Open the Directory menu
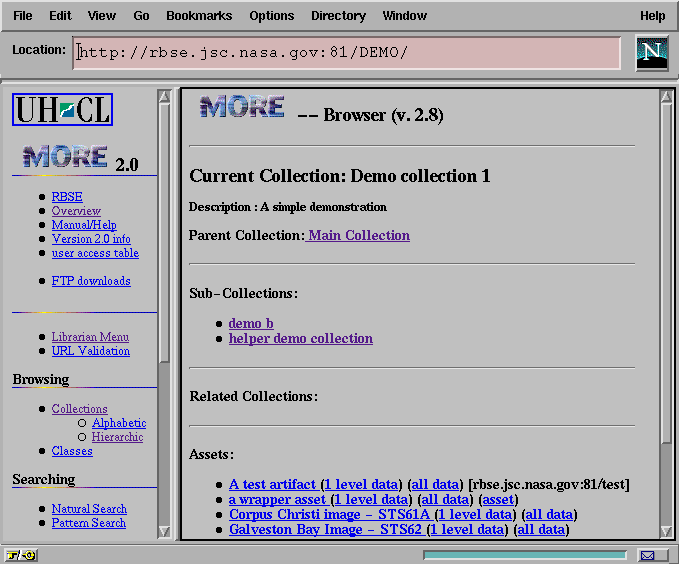This screenshot has height=564, width=679. tap(338, 16)
